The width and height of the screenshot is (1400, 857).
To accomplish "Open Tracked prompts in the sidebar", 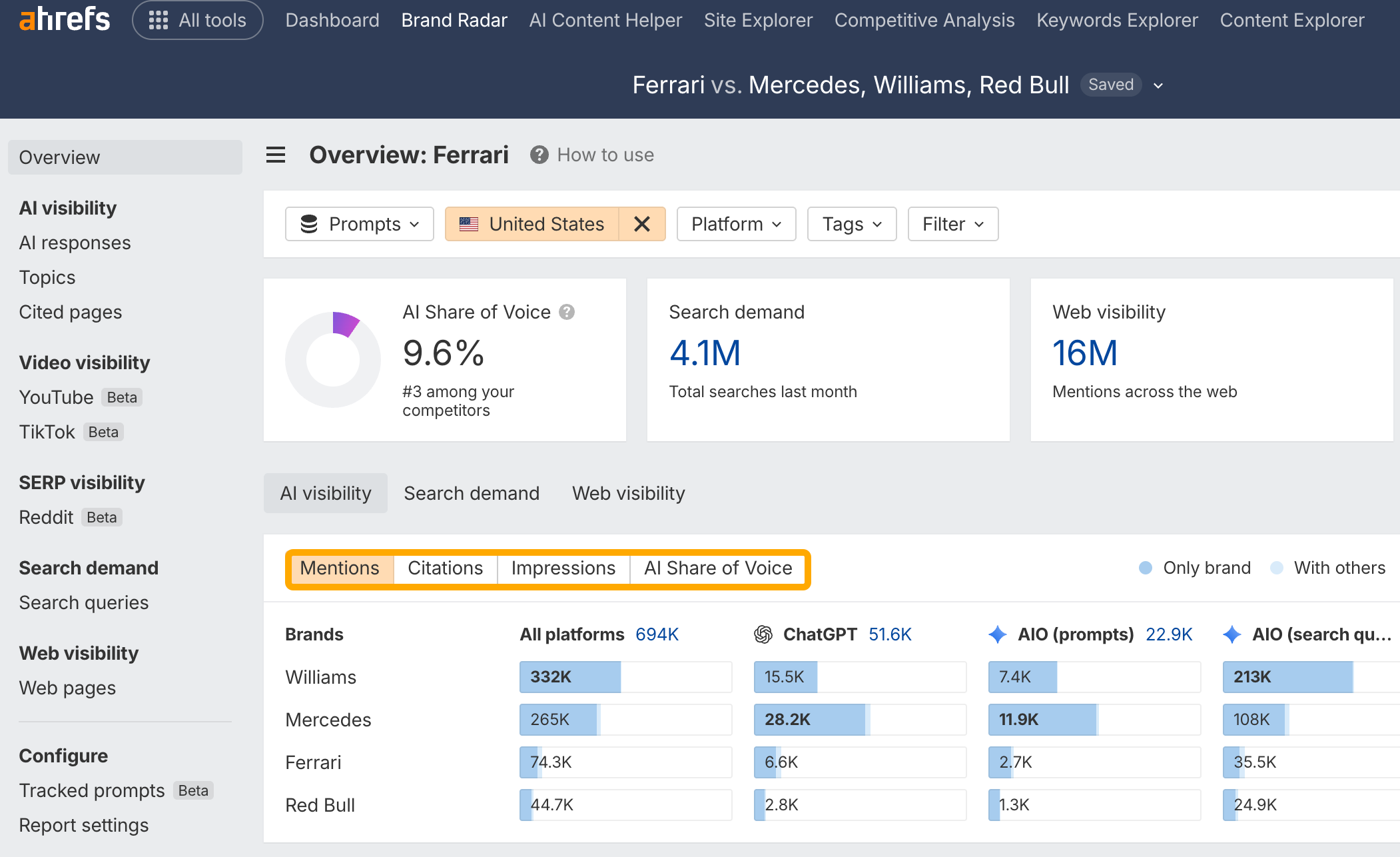I will pos(116,790).
